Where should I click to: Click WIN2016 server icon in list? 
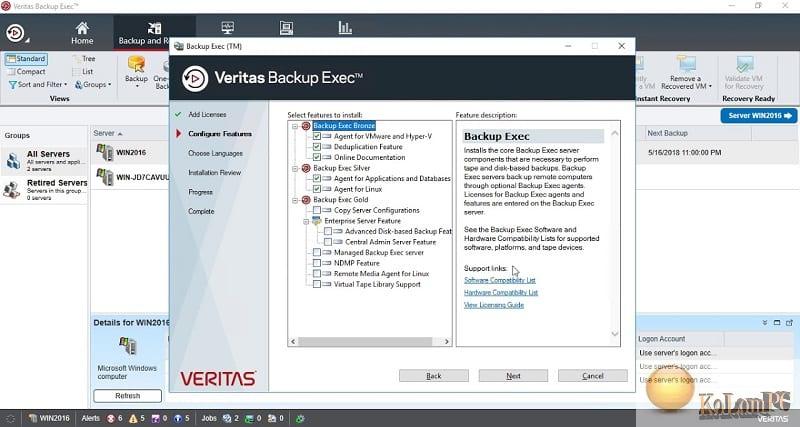click(105, 152)
